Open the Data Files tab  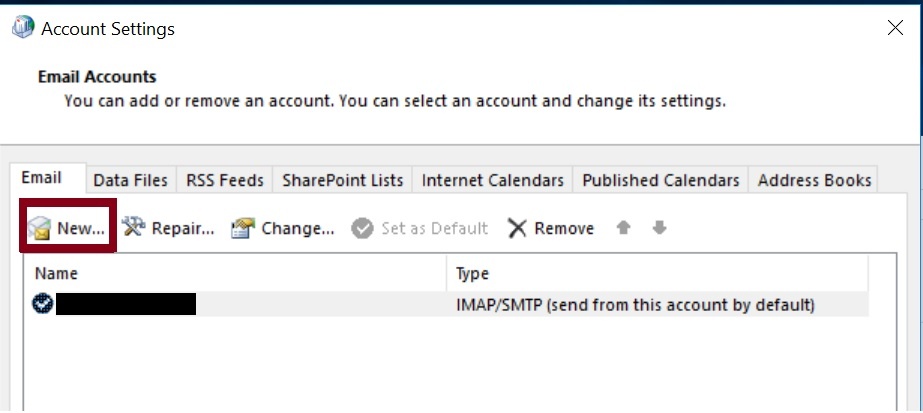(130, 181)
